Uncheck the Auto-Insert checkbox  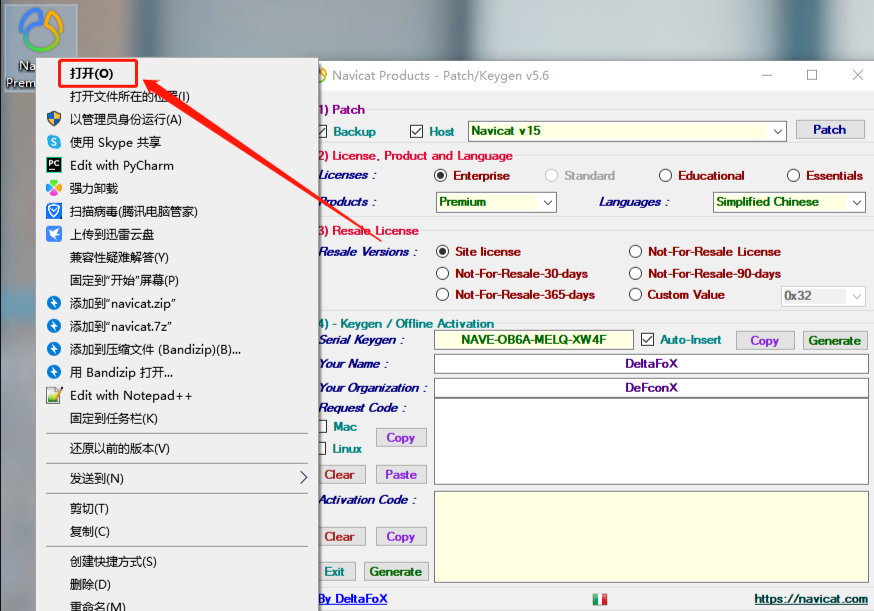point(647,340)
